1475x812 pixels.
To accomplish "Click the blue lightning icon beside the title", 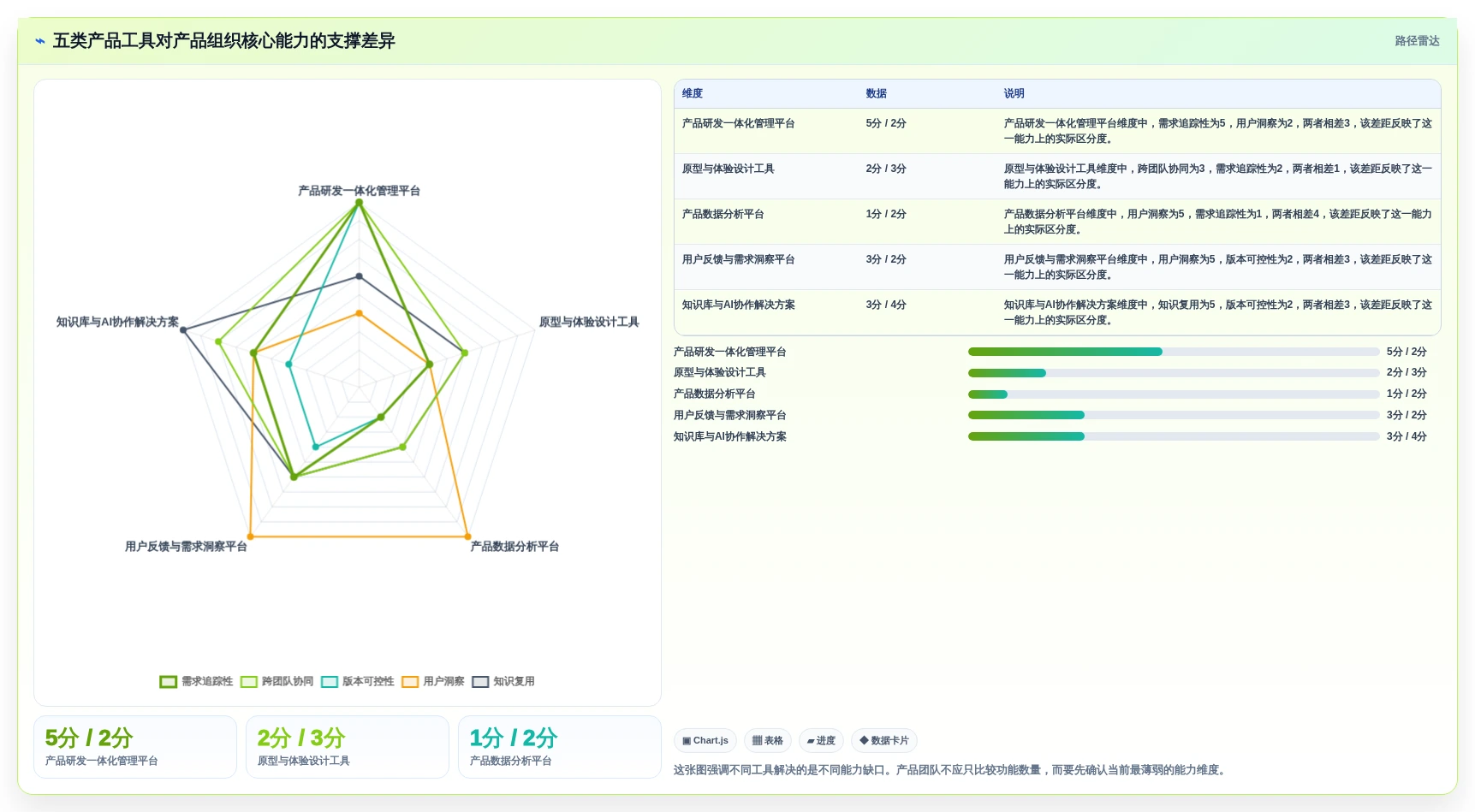I will [x=39, y=41].
